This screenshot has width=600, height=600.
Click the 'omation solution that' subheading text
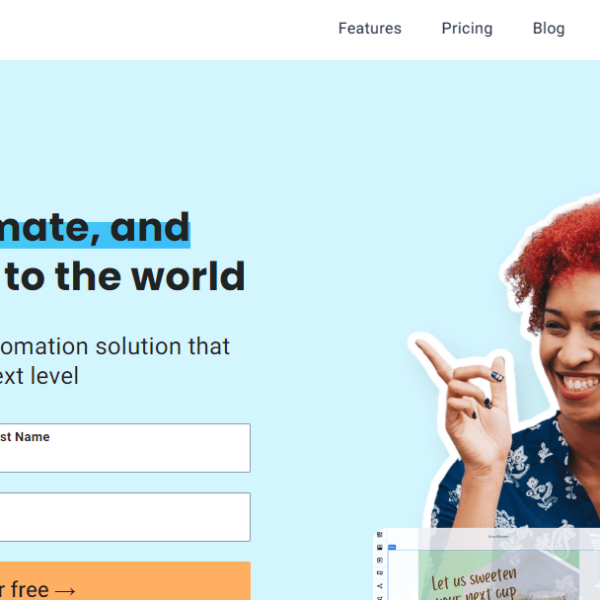(x=114, y=346)
